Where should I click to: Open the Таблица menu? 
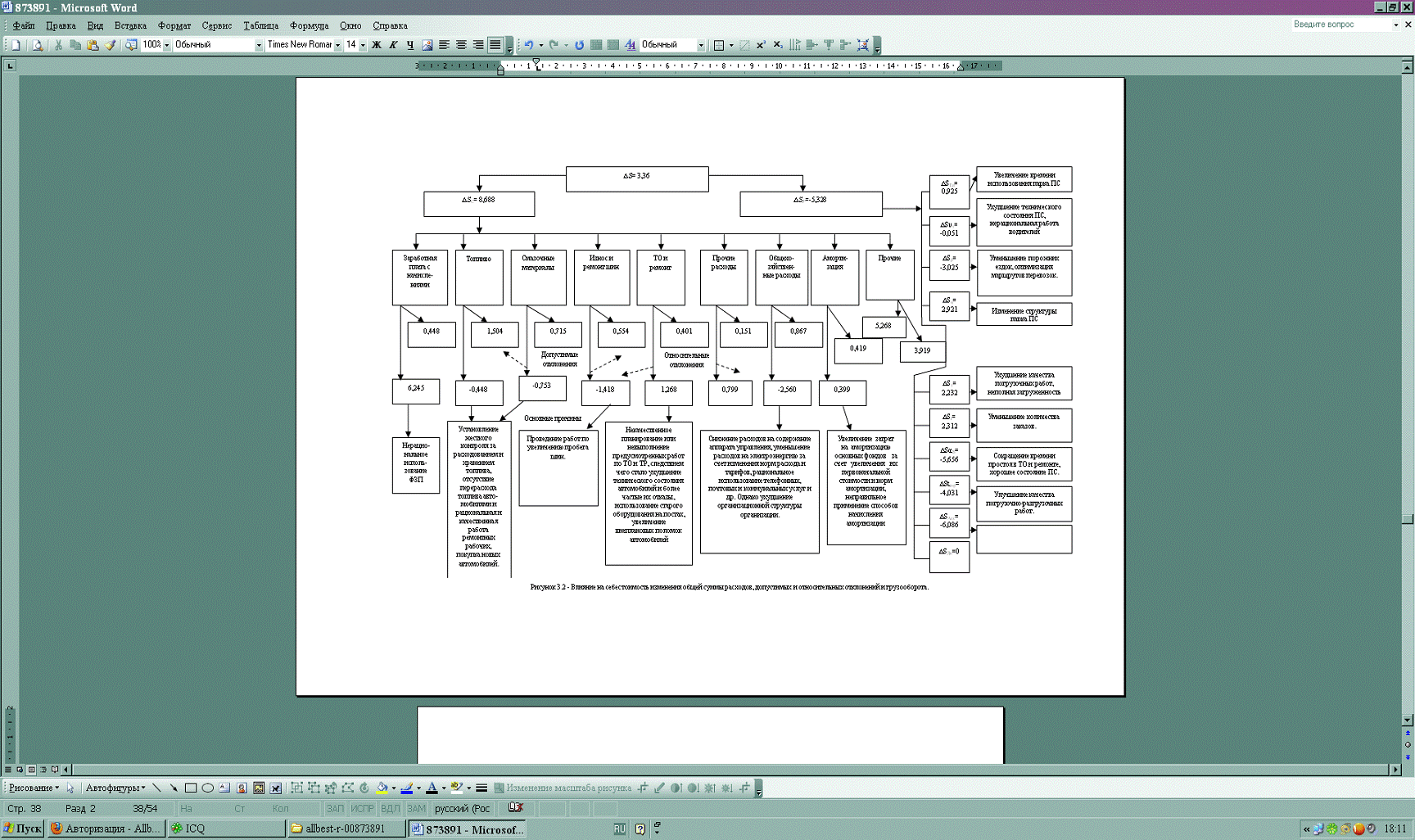[x=260, y=25]
